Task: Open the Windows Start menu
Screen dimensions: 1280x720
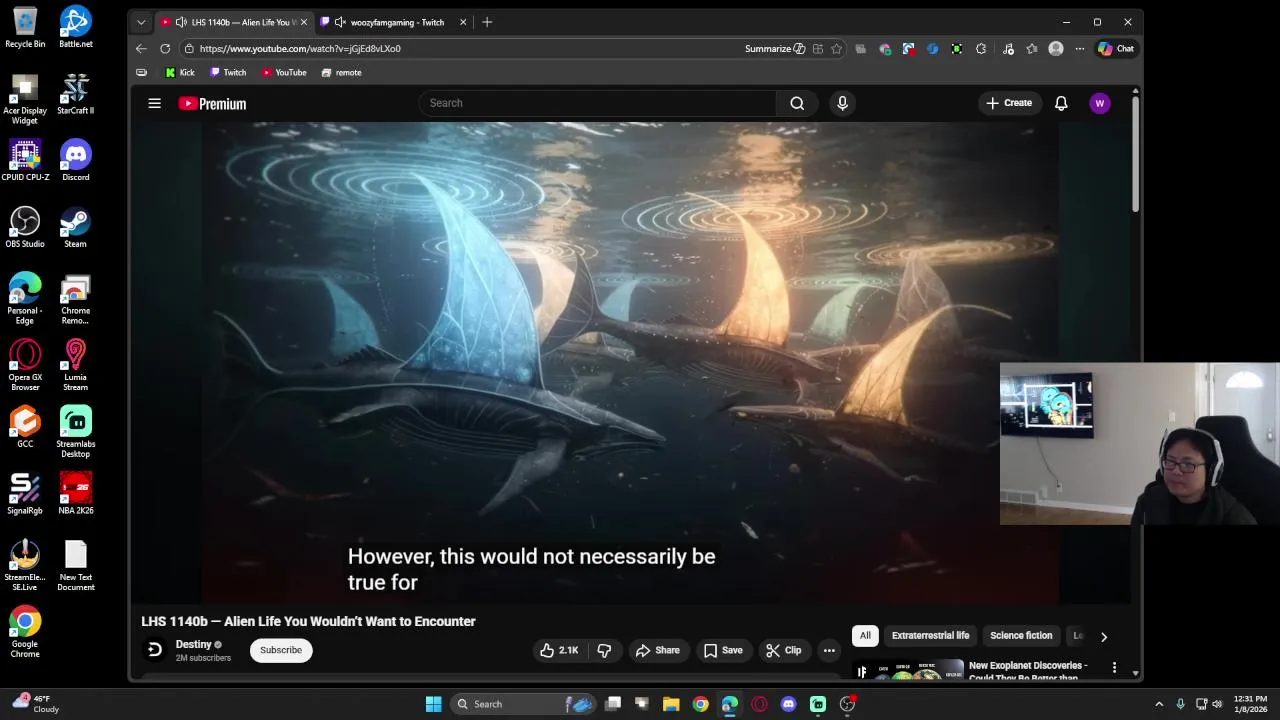Action: tap(433, 704)
